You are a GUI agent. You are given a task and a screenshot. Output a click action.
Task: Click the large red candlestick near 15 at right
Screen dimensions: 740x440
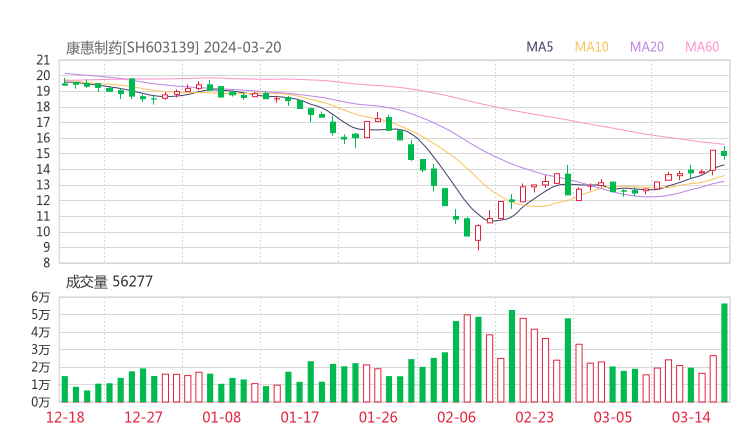pos(713,161)
